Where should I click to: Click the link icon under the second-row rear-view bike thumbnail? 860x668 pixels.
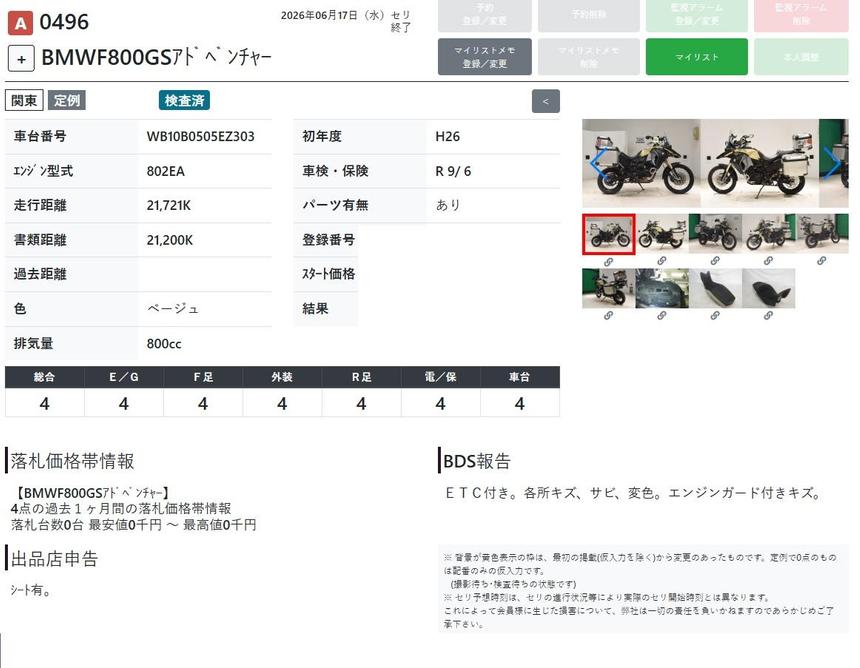608,316
